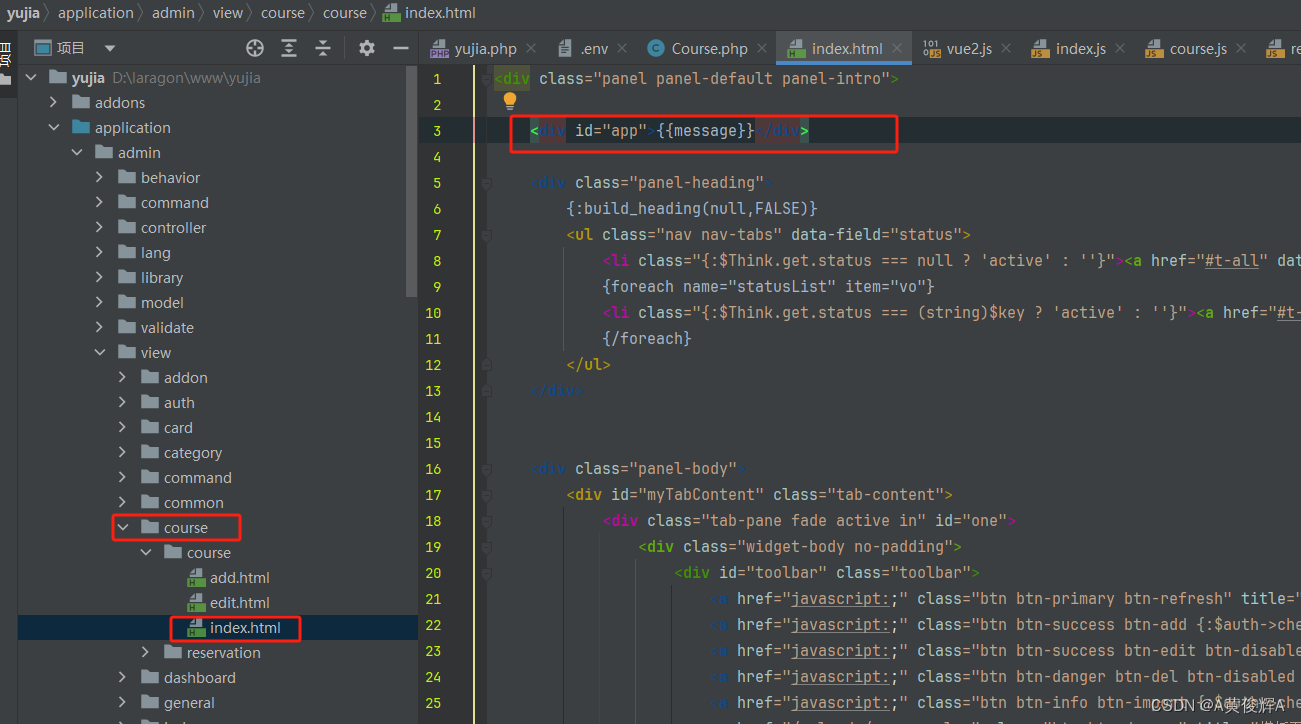
Task: Click the view breadcrumb link
Action: [x=227, y=13]
